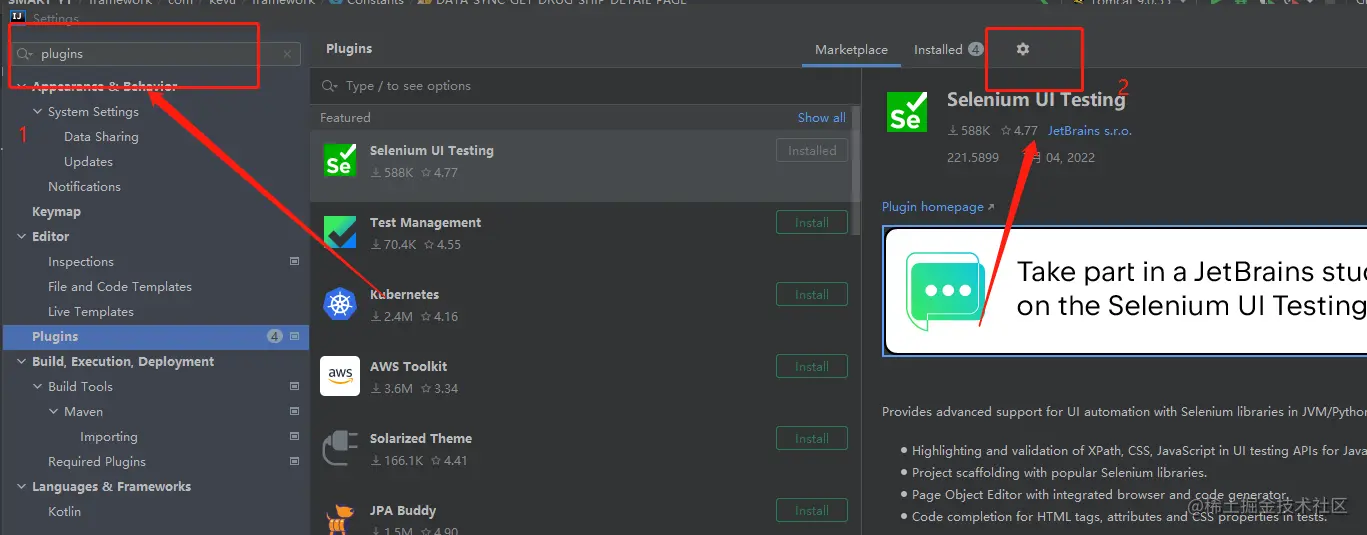
Task: Click the Plugins row project-level icon
Action: pos(294,337)
